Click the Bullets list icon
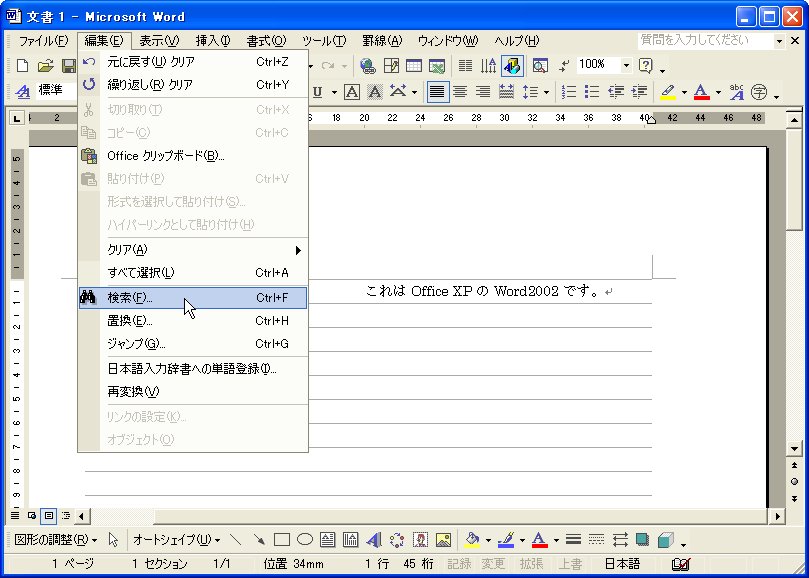 [x=591, y=92]
